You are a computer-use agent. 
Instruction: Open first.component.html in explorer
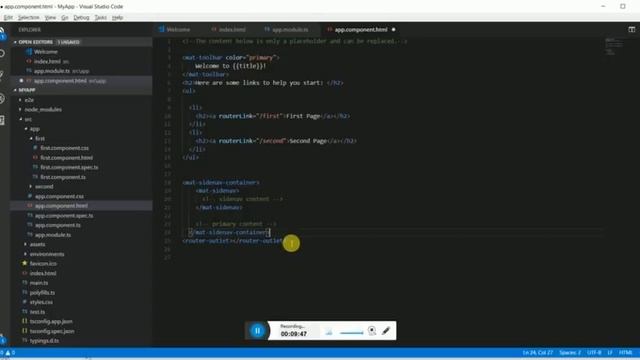(66, 158)
